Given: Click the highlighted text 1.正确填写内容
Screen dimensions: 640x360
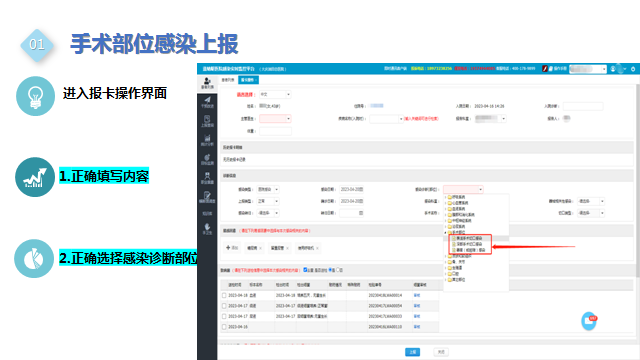Looking at the screenshot, I should coord(104,176).
